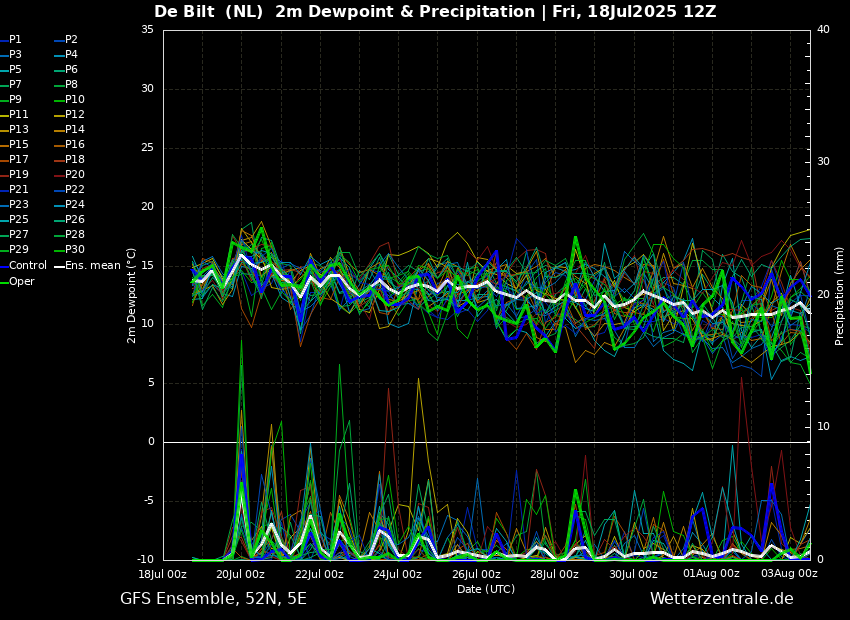Viewport: 850px width, 620px height.
Task: Select the P17 legend entry
Action: click(15, 159)
